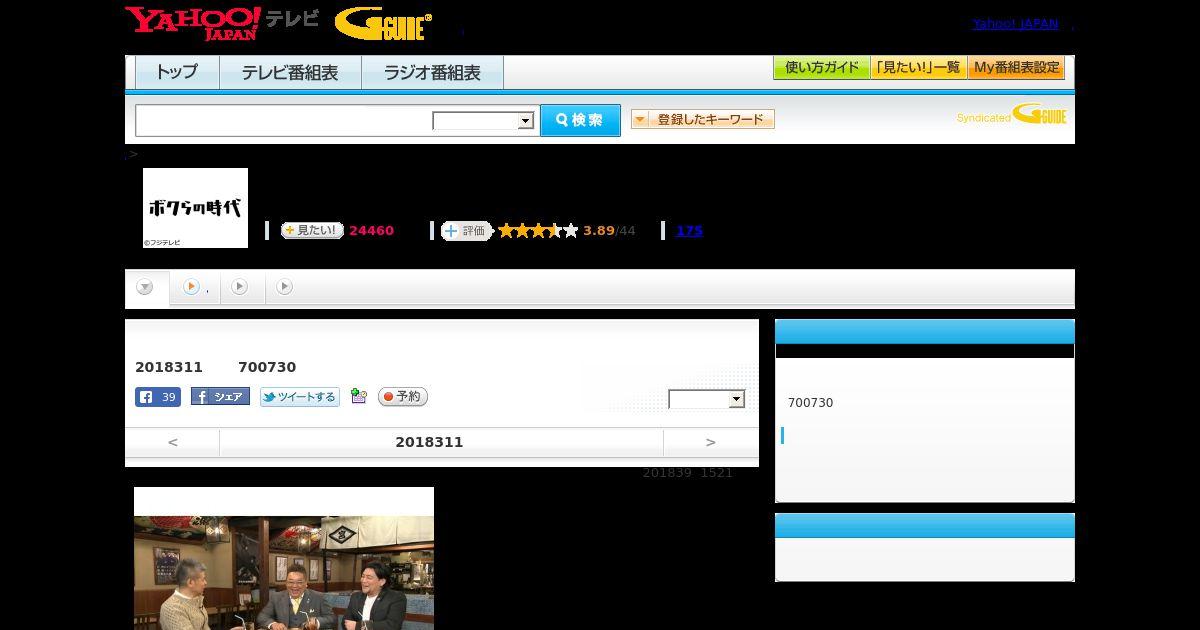
Task: Expand the 登録したキーワード dropdown
Action: pyautogui.click(x=703, y=119)
